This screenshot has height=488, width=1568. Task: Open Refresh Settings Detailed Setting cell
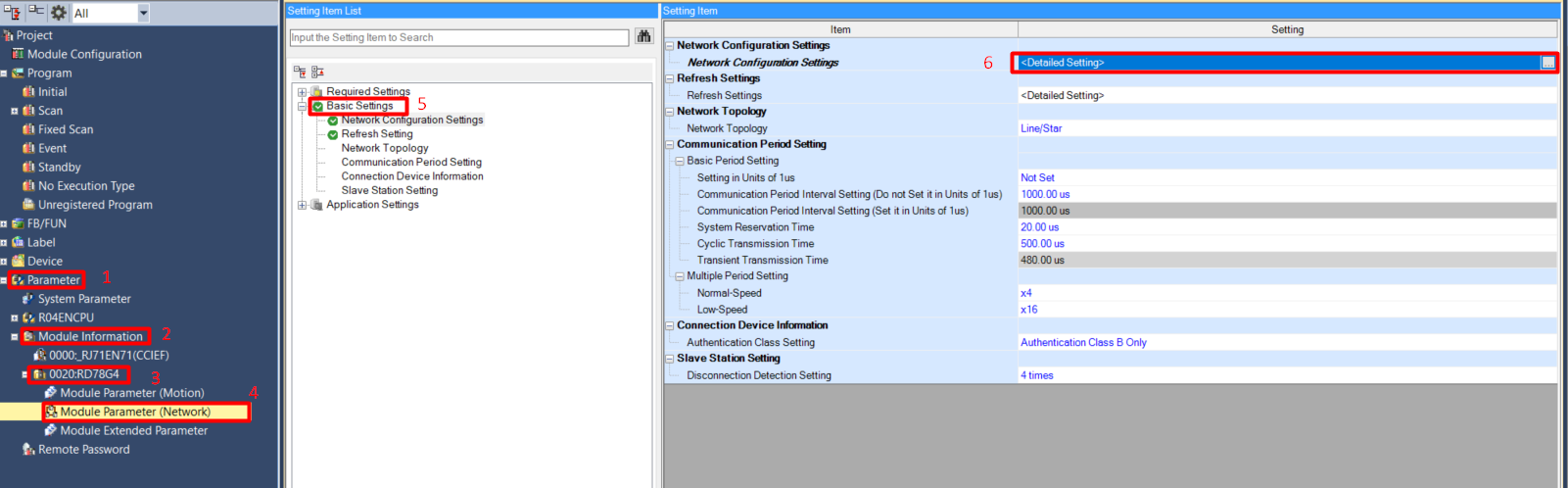(x=1287, y=95)
